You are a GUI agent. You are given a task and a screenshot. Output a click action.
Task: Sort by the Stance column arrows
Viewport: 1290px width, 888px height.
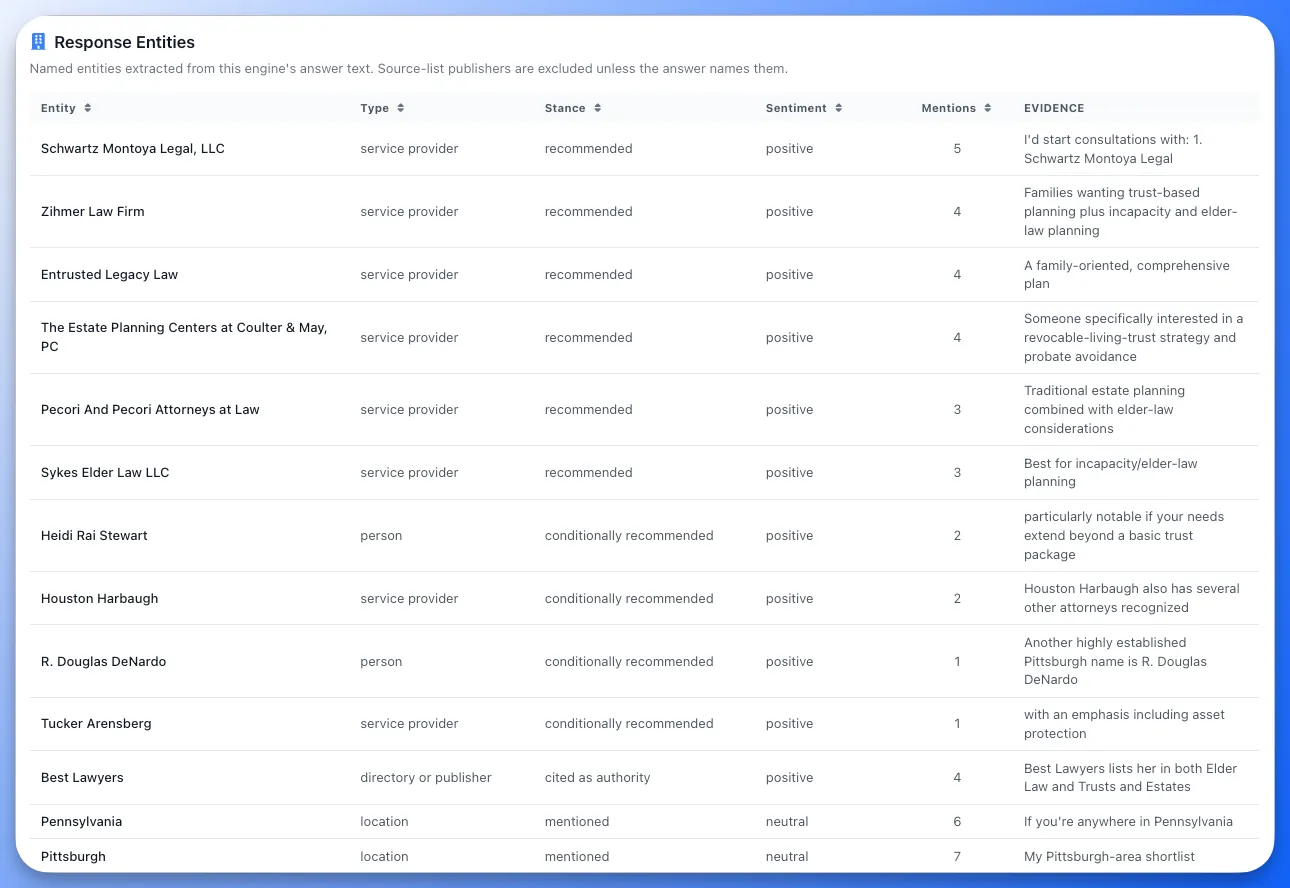tap(597, 108)
